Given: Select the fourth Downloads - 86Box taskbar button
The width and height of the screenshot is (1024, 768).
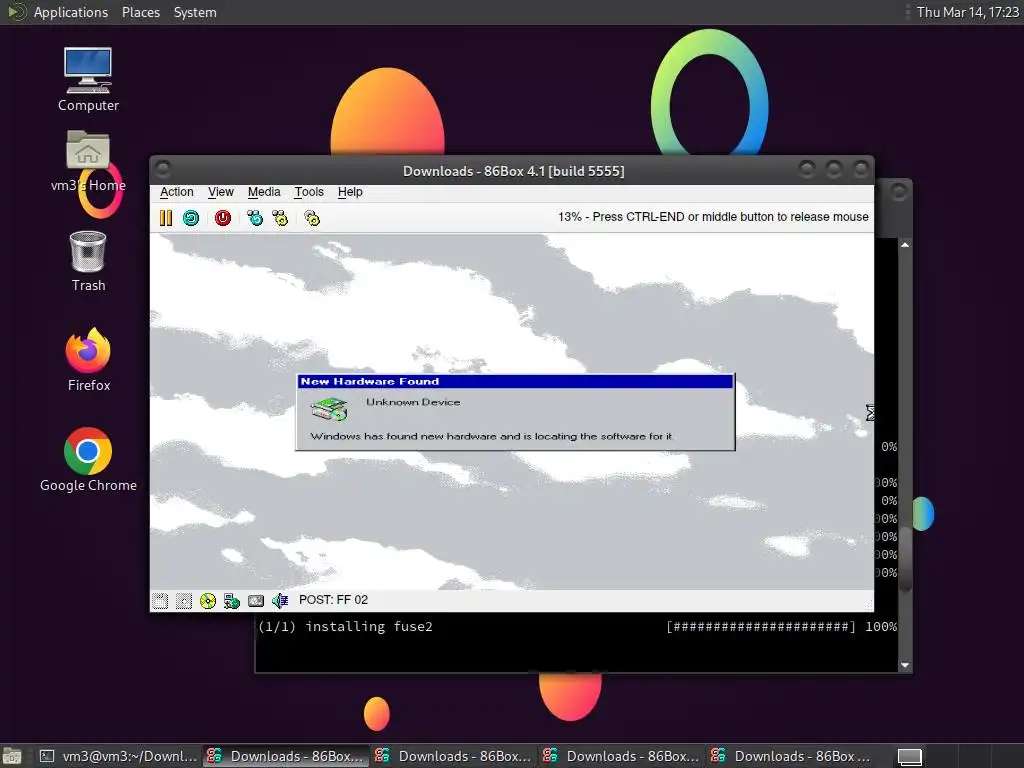Looking at the screenshot, I should (x=791, y=756).
